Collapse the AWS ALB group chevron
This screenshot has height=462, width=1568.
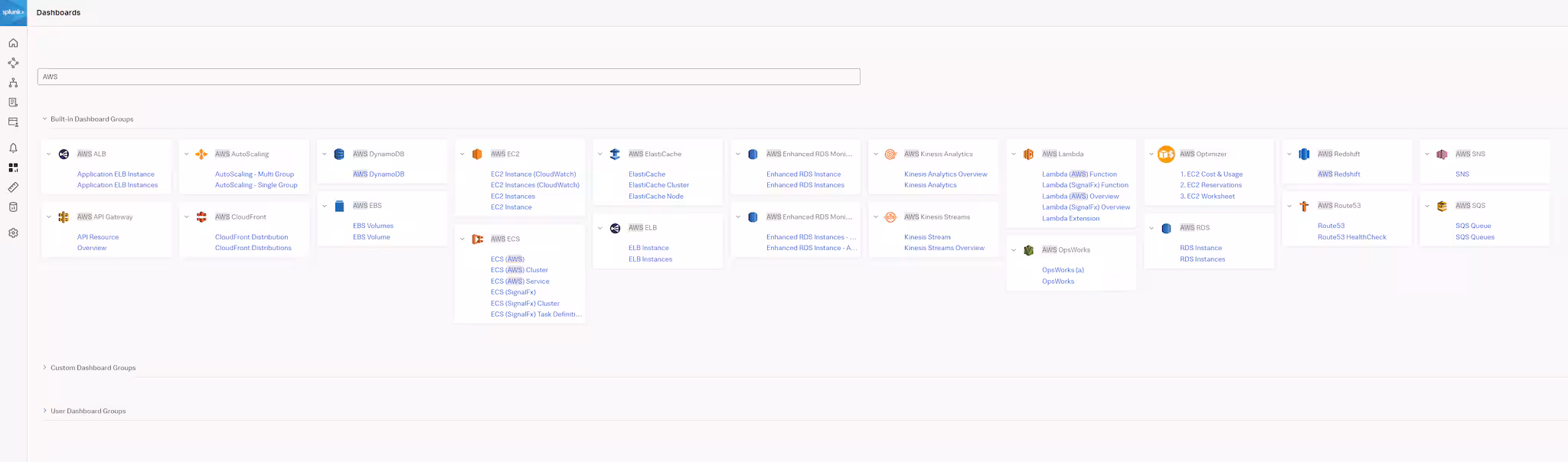[49, 155]
